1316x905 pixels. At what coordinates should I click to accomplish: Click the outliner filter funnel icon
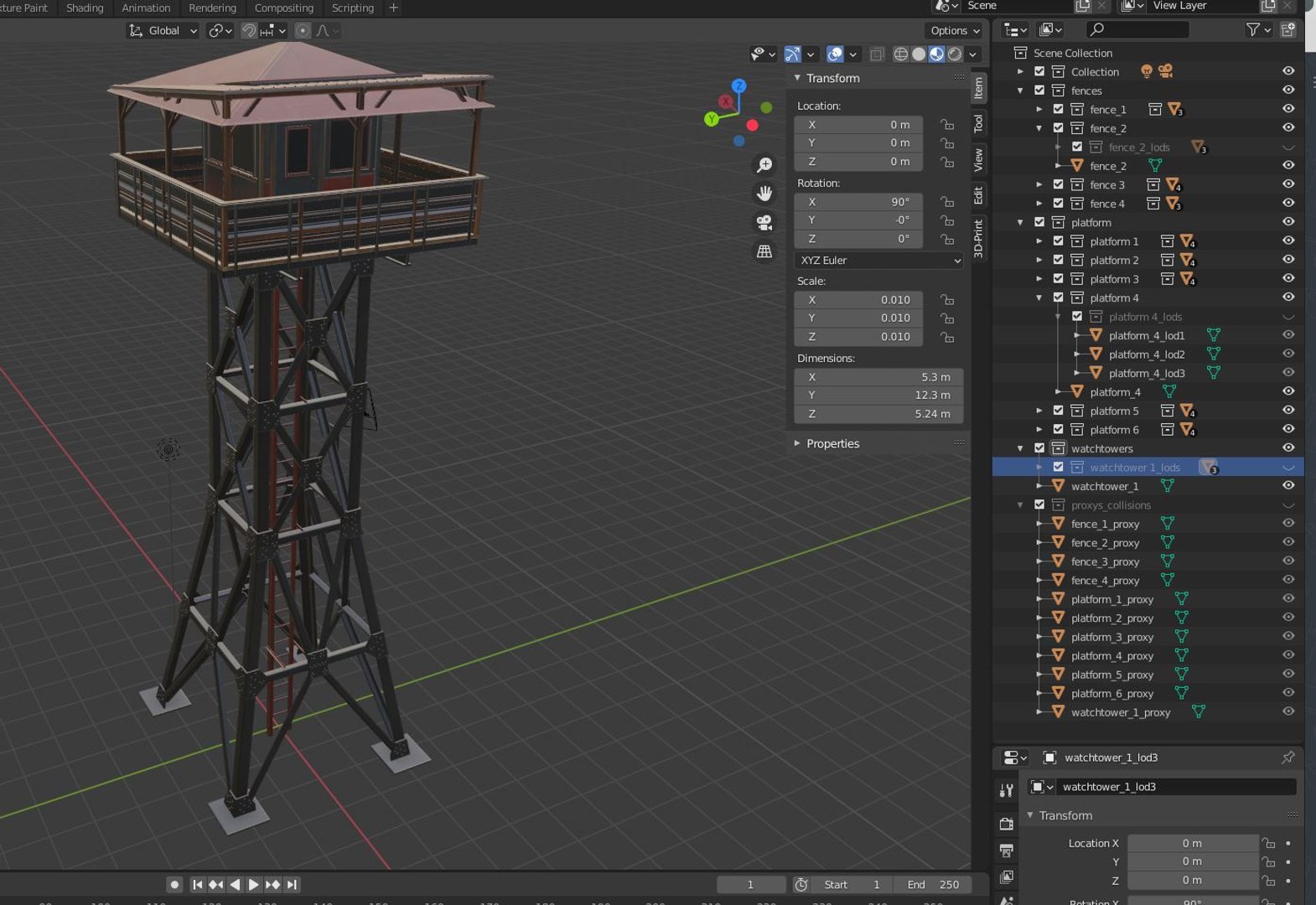coord(1253,29)
